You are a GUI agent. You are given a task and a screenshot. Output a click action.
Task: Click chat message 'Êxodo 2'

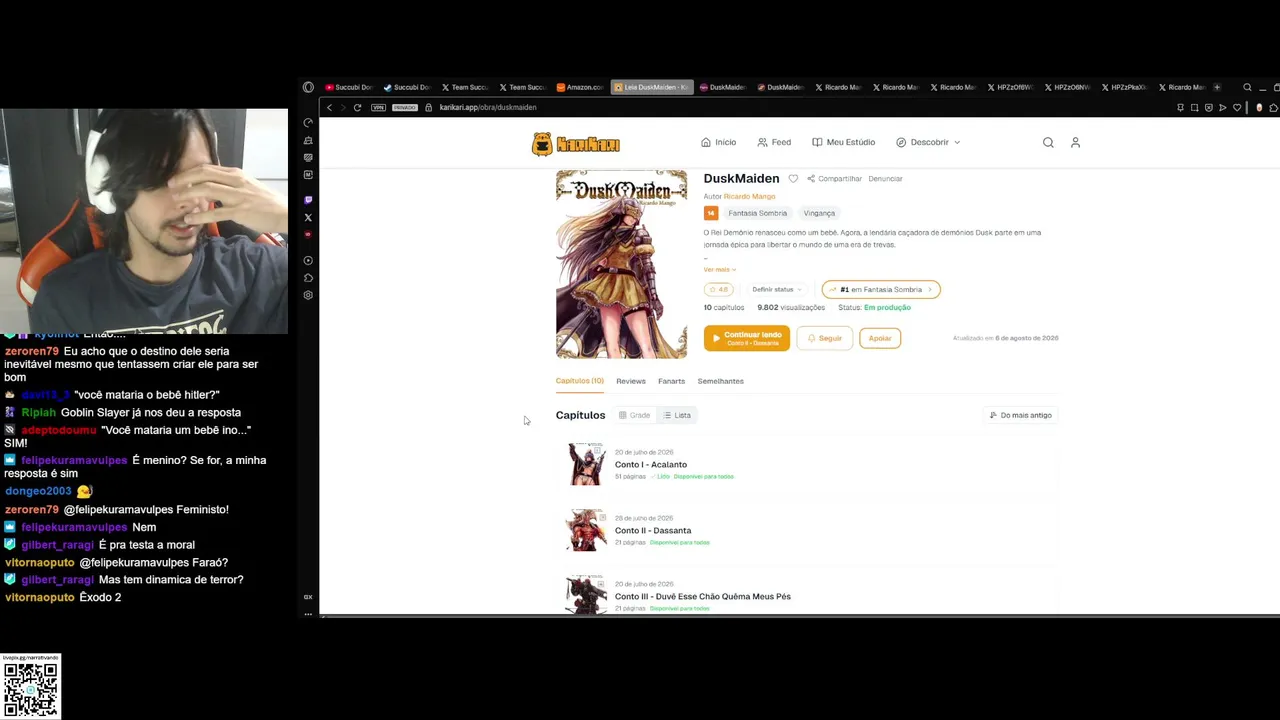(x=100, y=597)
